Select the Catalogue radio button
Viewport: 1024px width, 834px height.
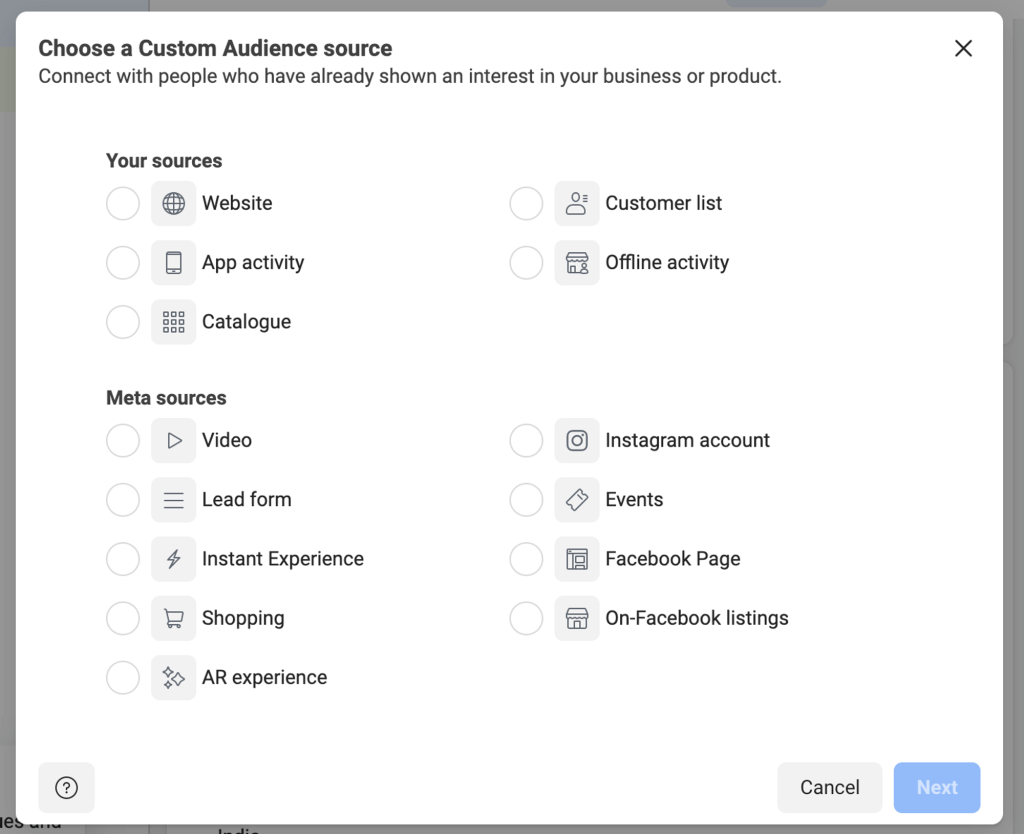tap(123, 322)
